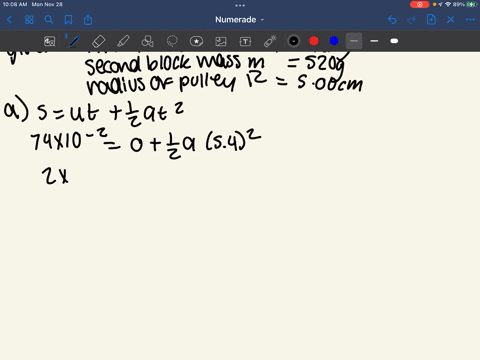Bookmark the current page
The height and width of the screenshot is (360, 480).
pyautogui.click(x=68, y=20)
